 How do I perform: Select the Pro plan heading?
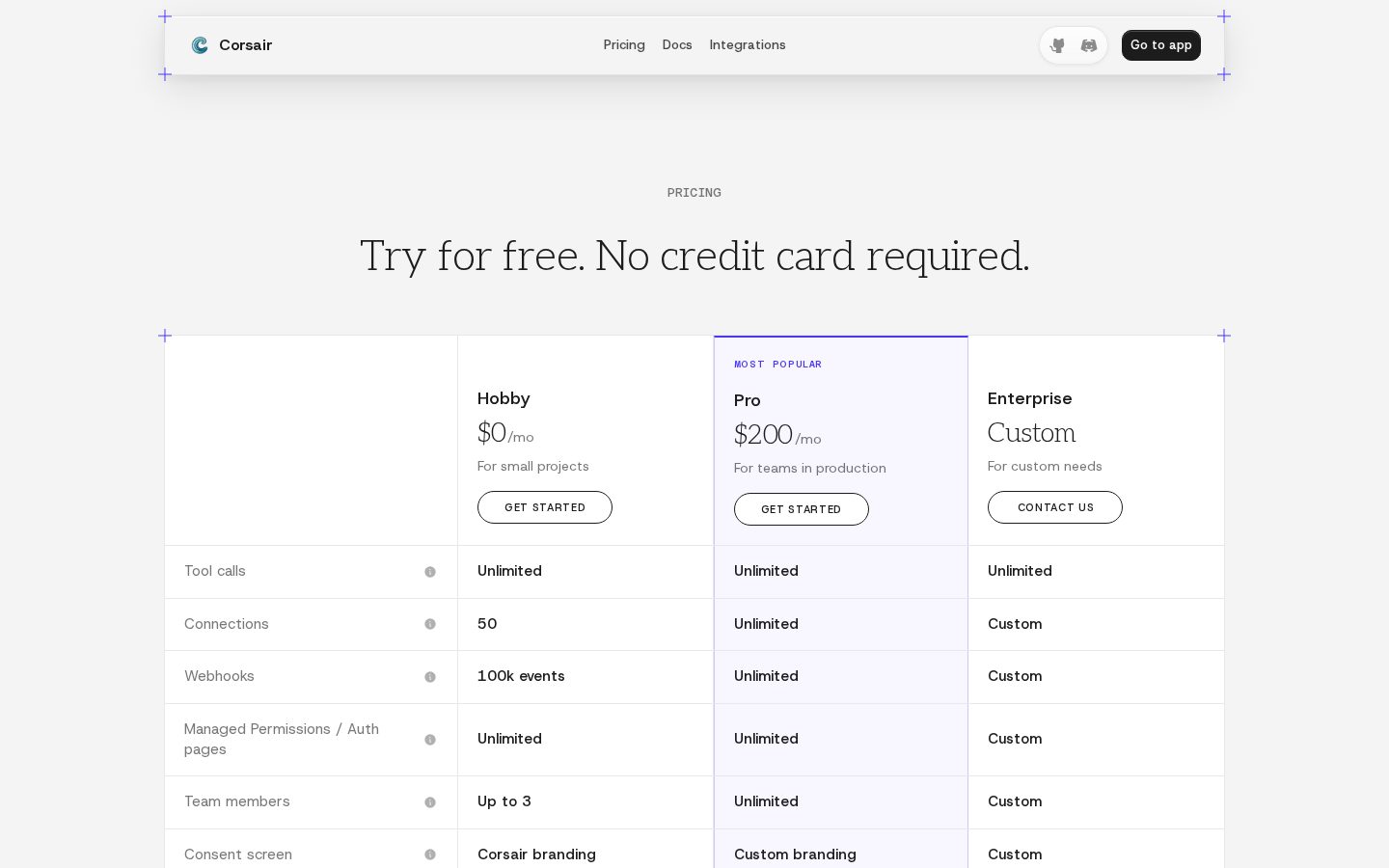(x=748, y=400)
